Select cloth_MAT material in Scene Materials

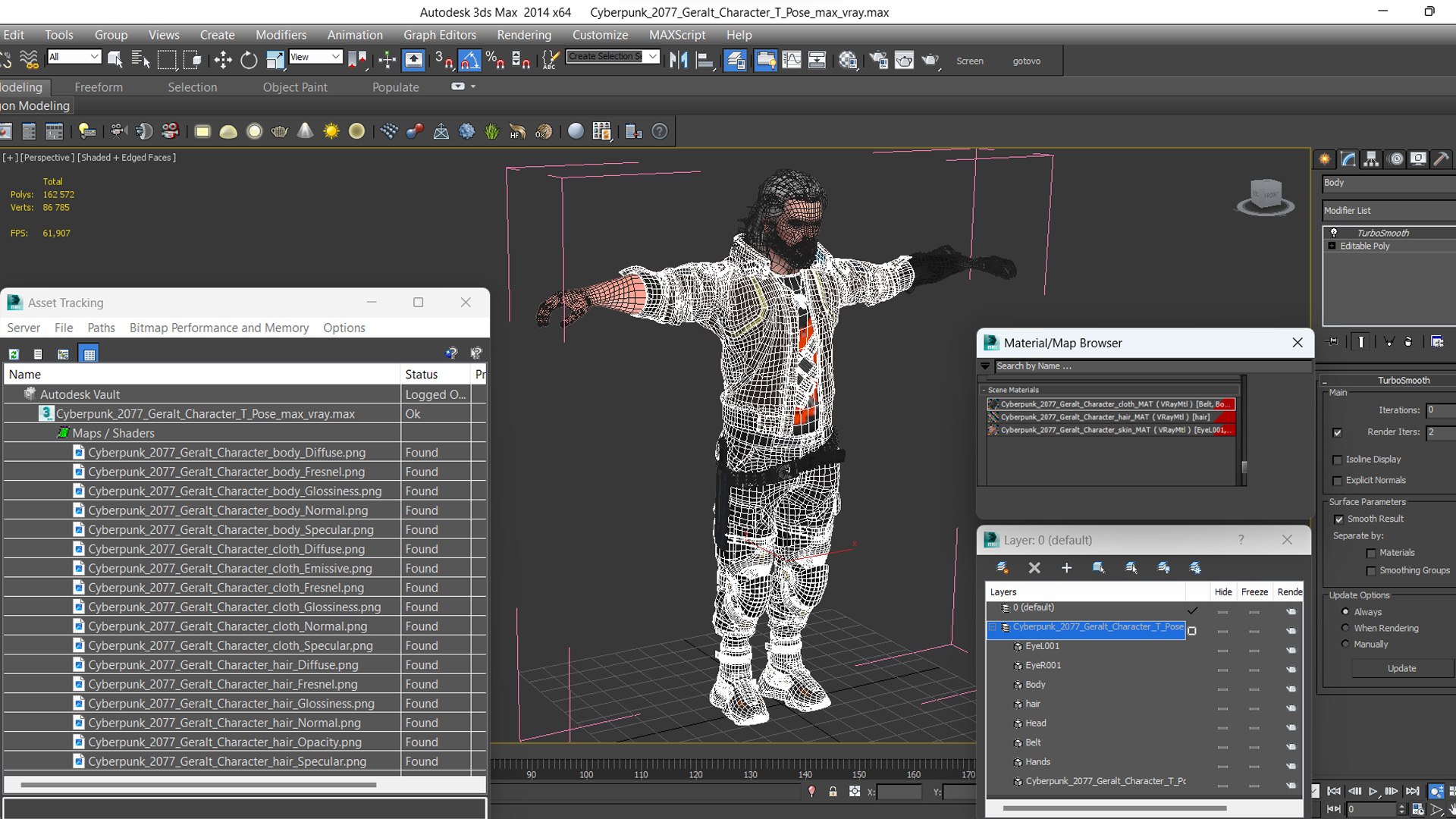(x=1112, y=404)
